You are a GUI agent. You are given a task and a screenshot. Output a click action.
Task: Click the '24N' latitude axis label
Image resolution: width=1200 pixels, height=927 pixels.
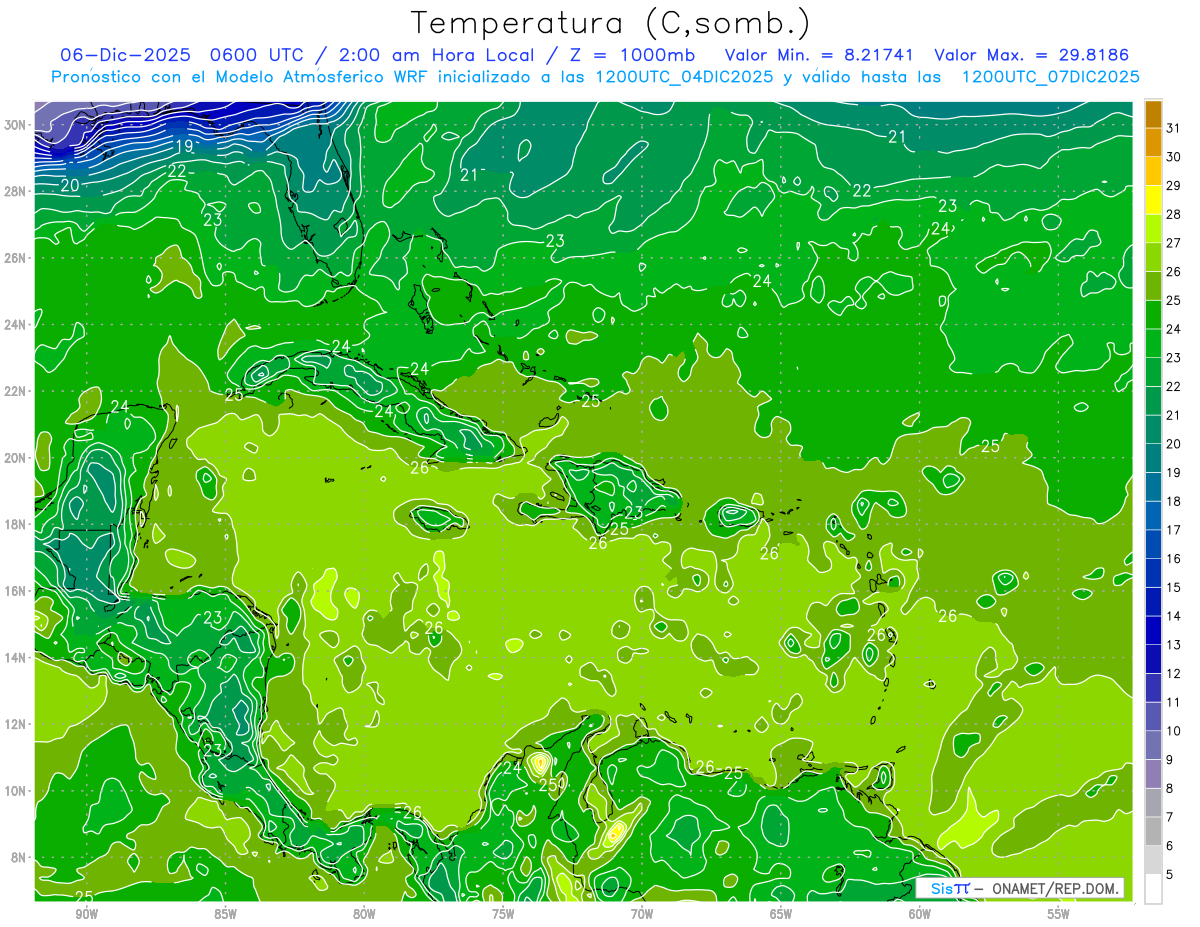coord(16,325)
